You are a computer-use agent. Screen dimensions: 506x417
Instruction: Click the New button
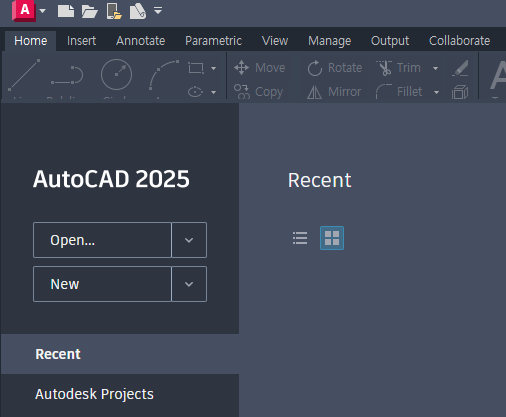pos(102,284)
